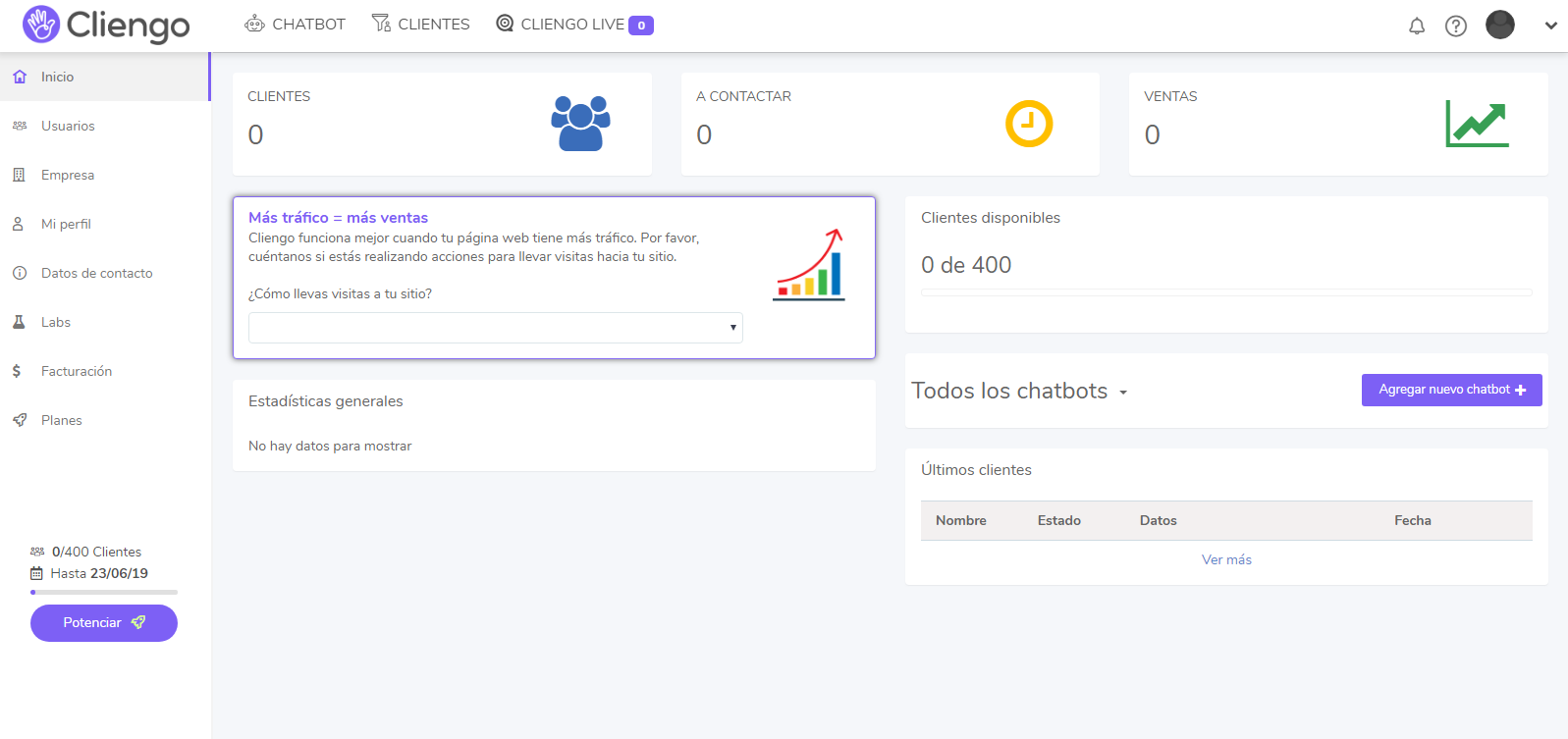The width and height of the screenshot is (1568, 739).
Task: Open Planes section
Action: pyautogui.click(x=104, y=420)
